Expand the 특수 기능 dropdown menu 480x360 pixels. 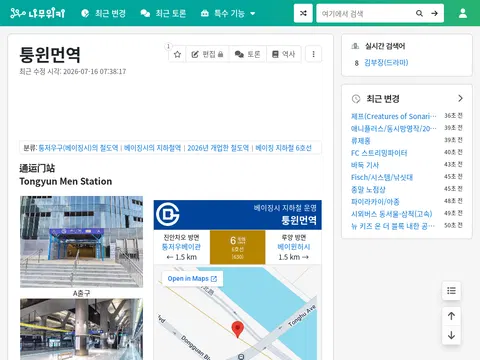tap(228, 13)
